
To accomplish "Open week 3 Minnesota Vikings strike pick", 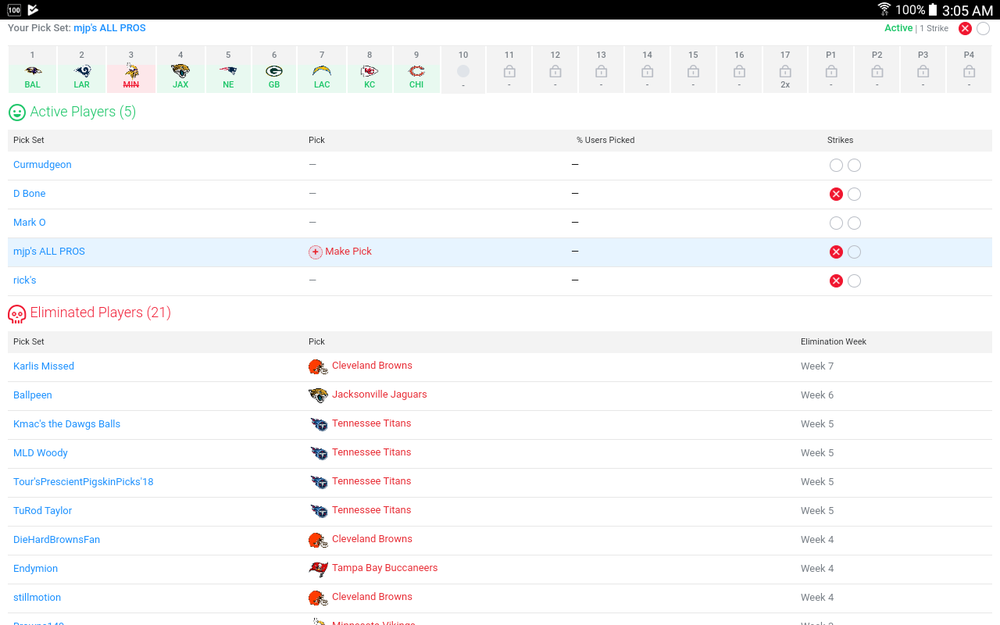I will (131, 70).
